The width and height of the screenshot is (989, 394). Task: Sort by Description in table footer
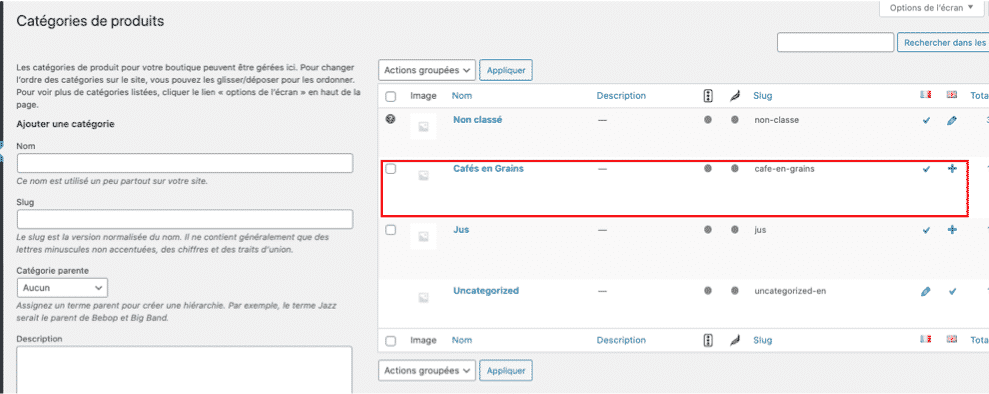coord(621,340)
